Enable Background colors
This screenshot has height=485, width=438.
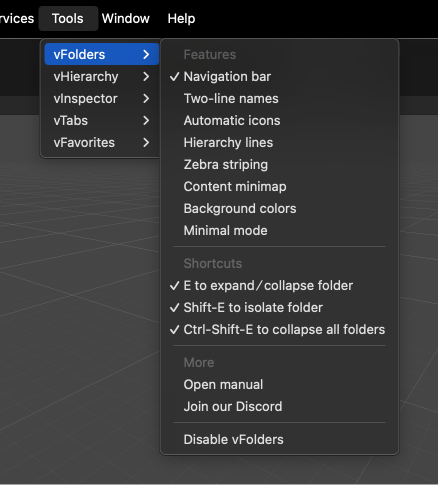pyautogui.click(x=279, y=209)
